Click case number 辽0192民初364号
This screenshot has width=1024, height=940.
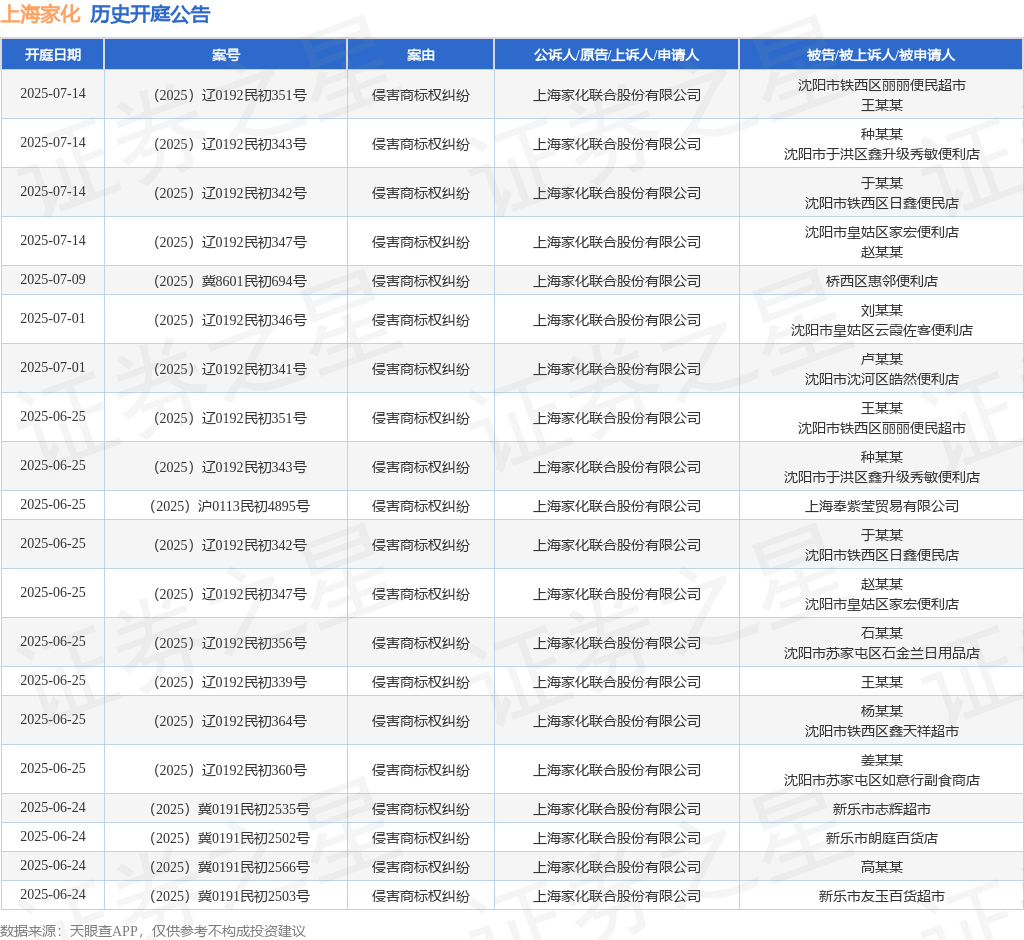pyautogui.click(x=230, y=721)
